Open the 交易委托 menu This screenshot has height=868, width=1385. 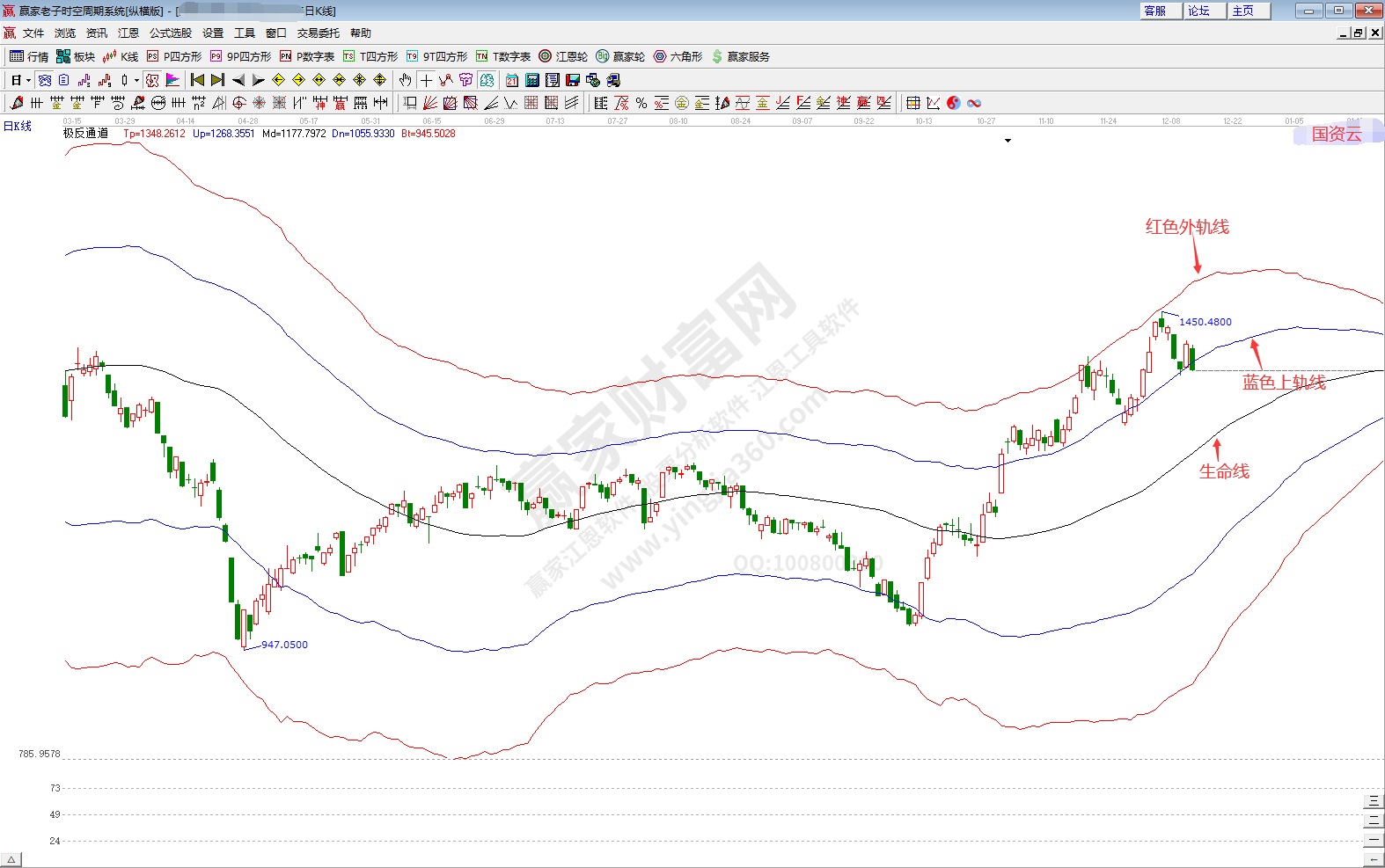[x=318, y=33]
